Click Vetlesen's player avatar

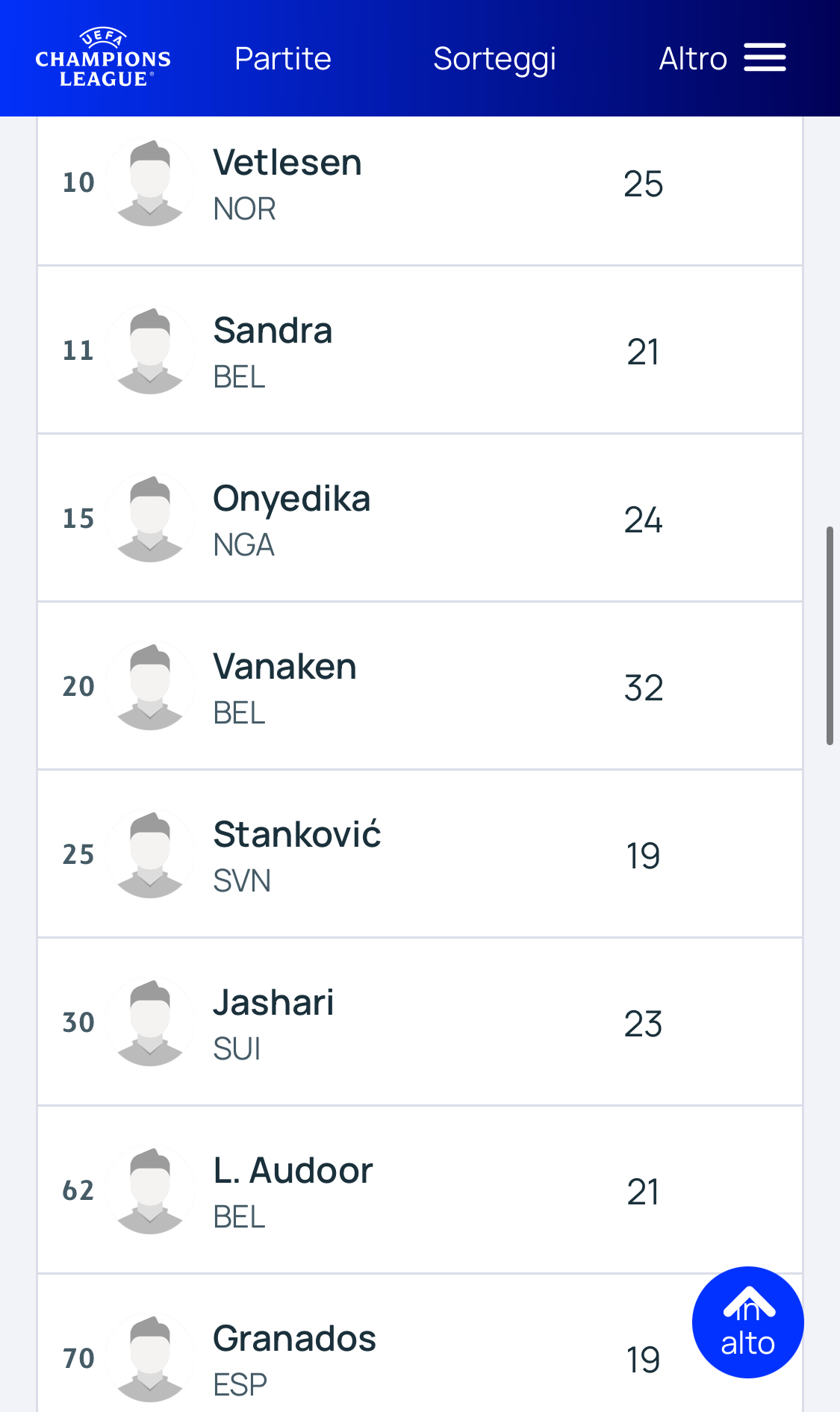(150, 182)
